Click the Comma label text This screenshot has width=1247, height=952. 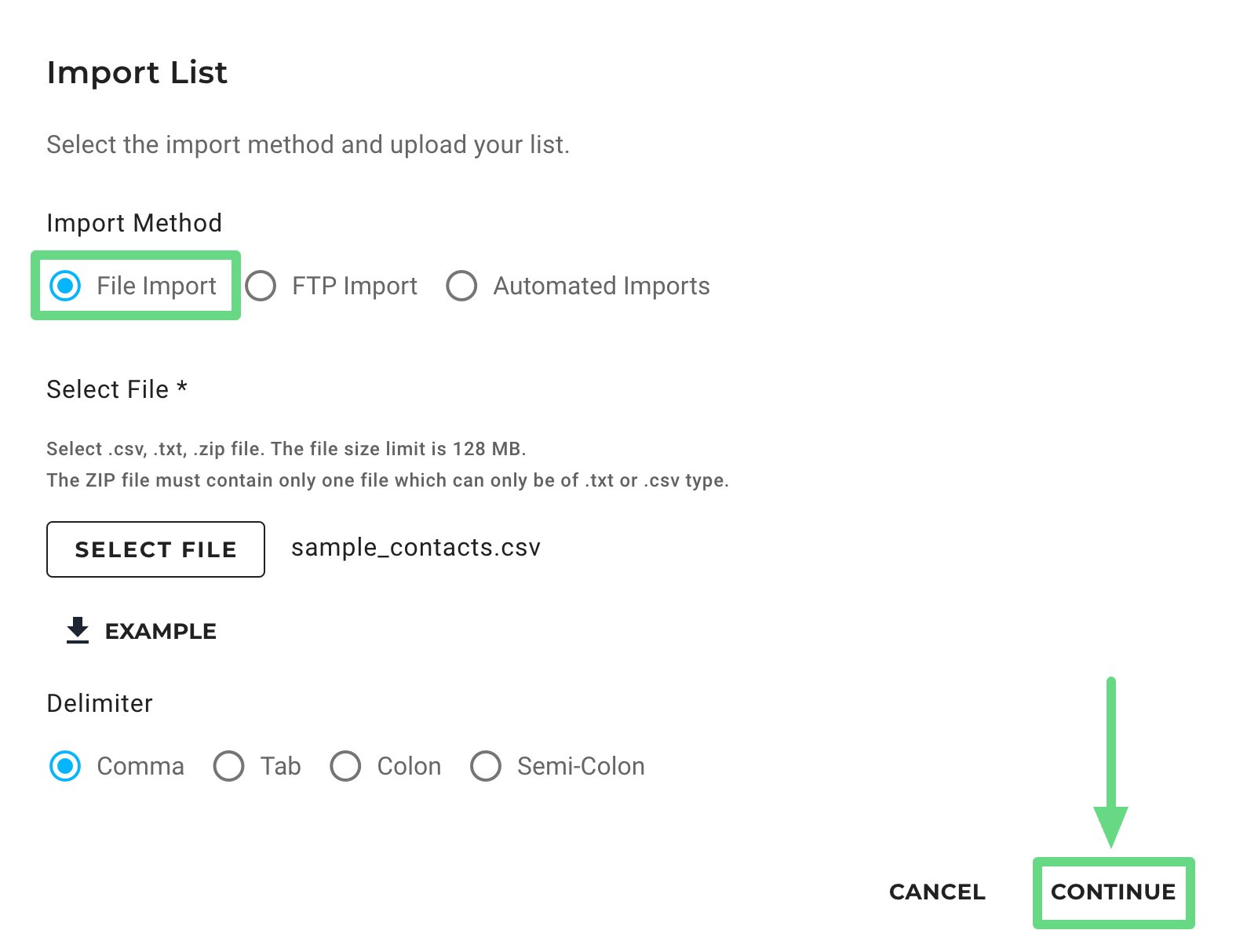pyautogui.click(x=140, y=767)
